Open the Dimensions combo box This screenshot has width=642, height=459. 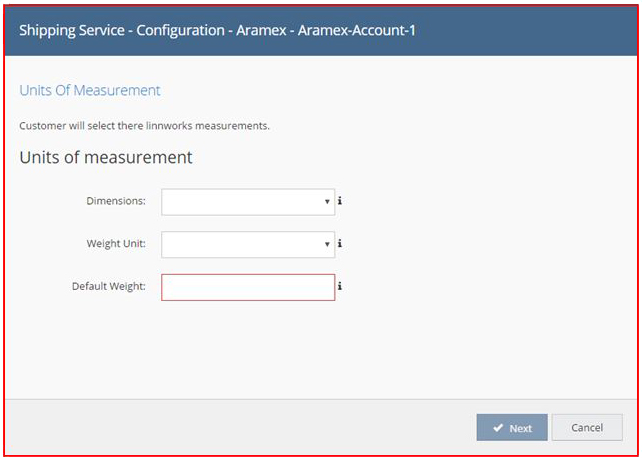pos(248,202)
